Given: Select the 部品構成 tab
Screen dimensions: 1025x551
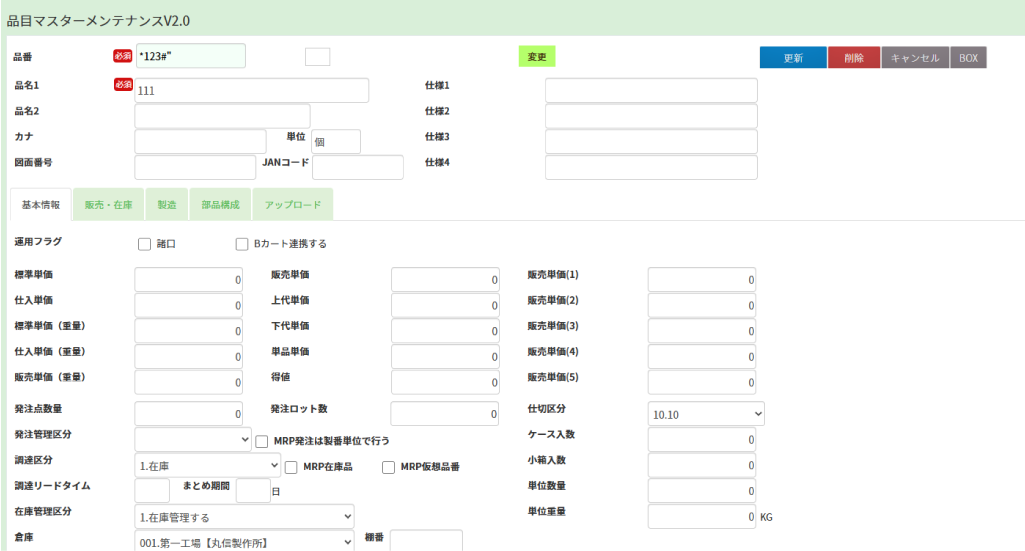Looking at the screenshot, I should 220,205.
